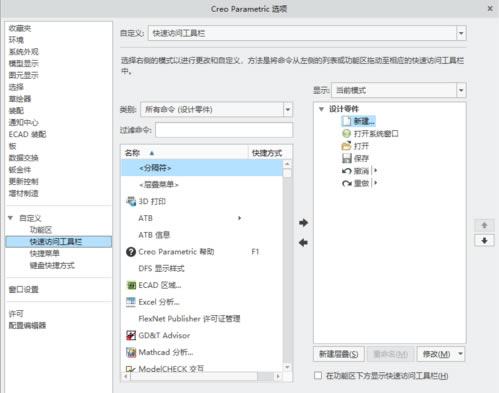The image size is (499, 393).
Task: Open 系统外观 options category
Action: (24, 52)
